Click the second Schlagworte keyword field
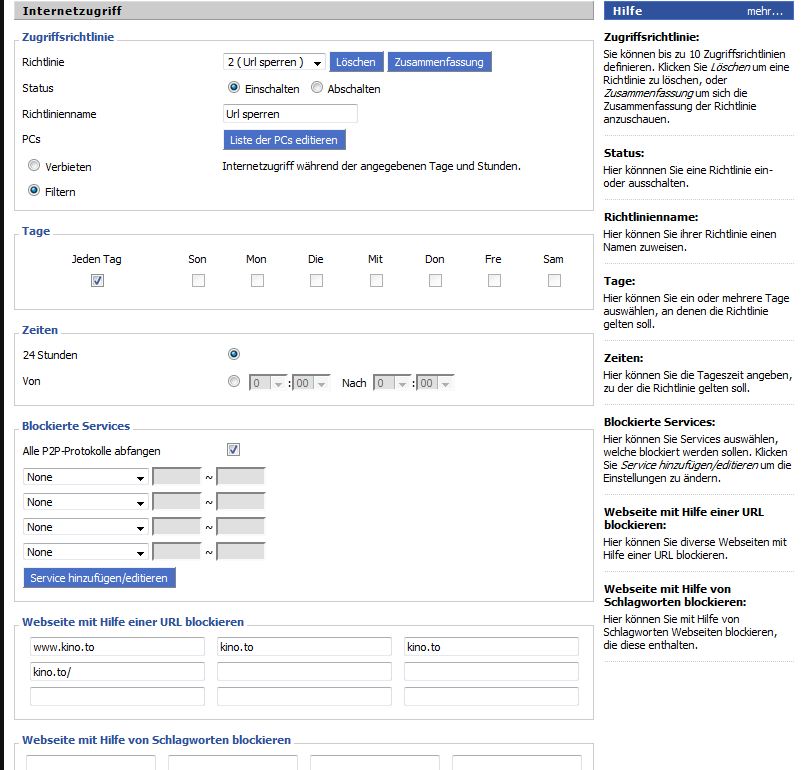This screenshot has width=803, height=770. pos(233,762)
